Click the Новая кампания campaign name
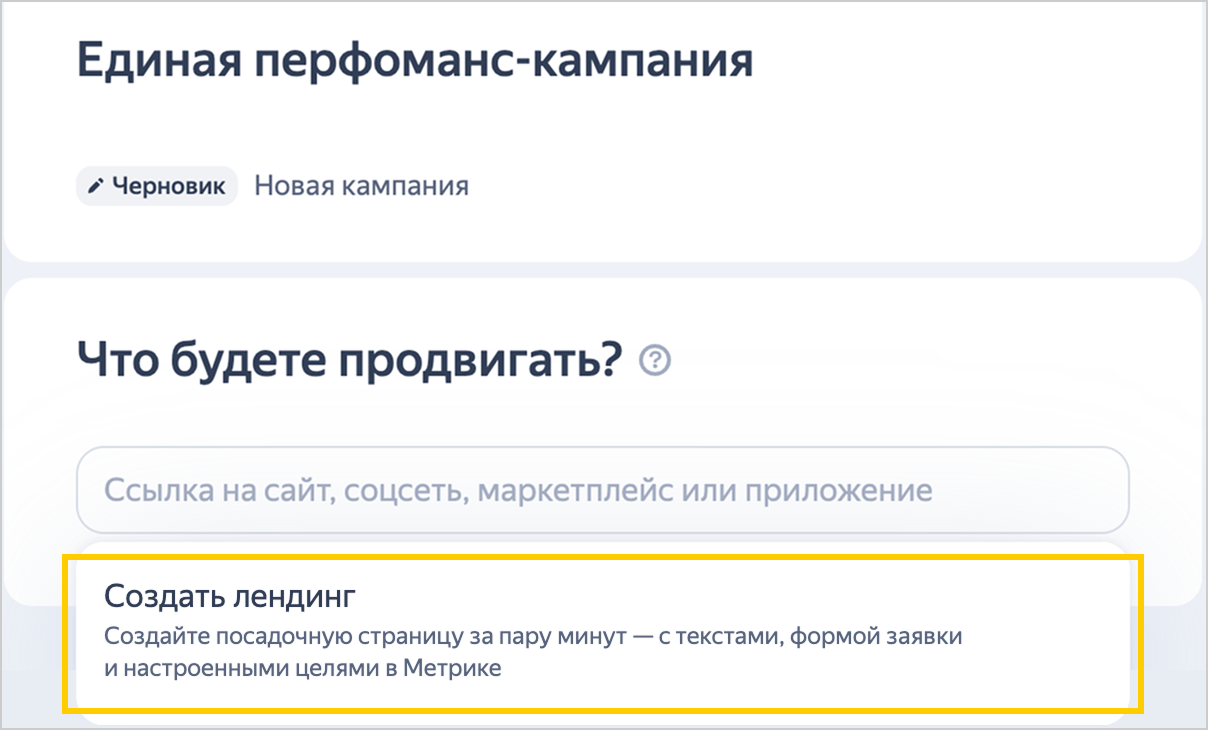 [x=361, y=186]
